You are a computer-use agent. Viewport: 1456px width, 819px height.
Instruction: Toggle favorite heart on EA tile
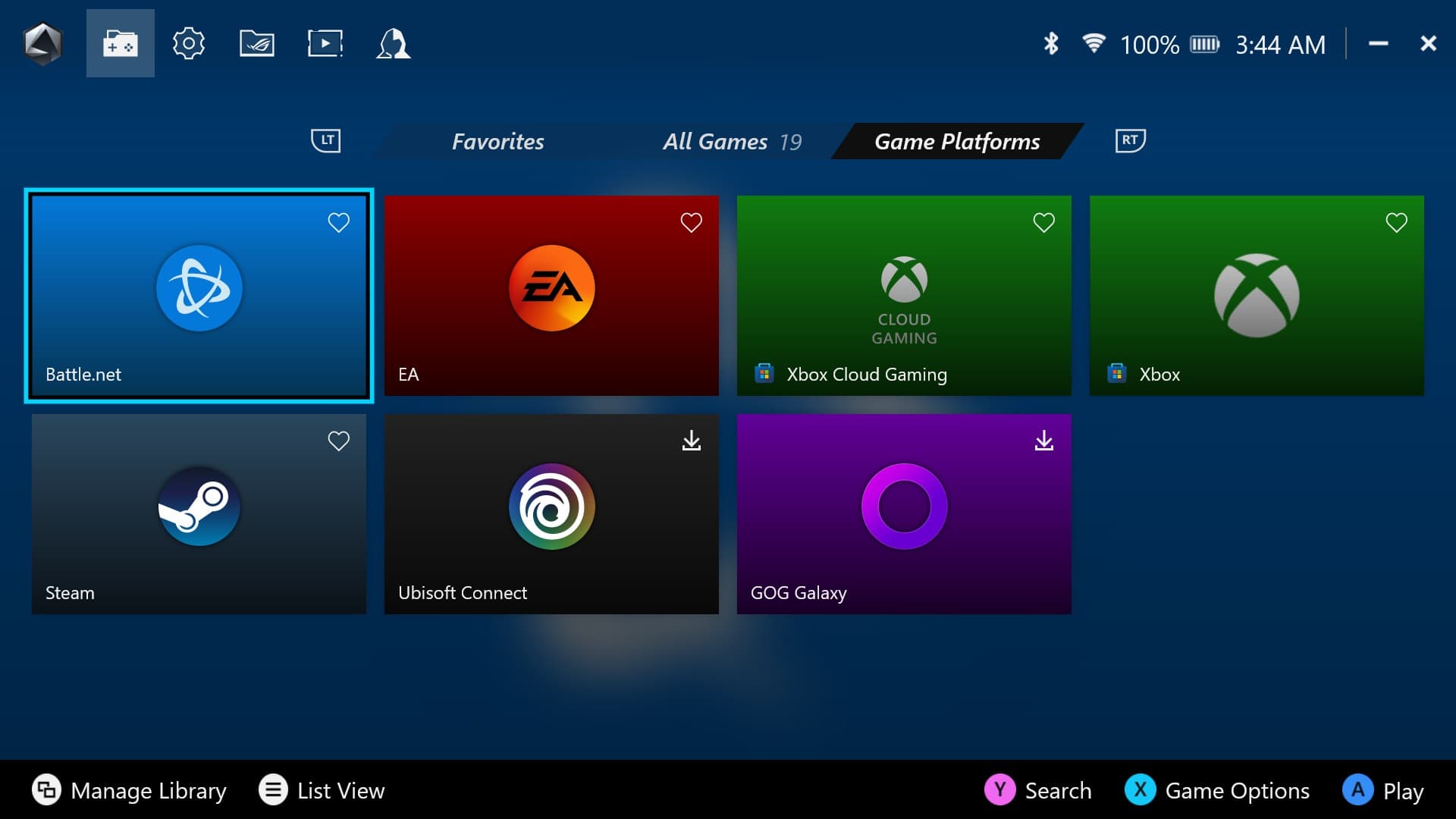(x=692, y=222)
